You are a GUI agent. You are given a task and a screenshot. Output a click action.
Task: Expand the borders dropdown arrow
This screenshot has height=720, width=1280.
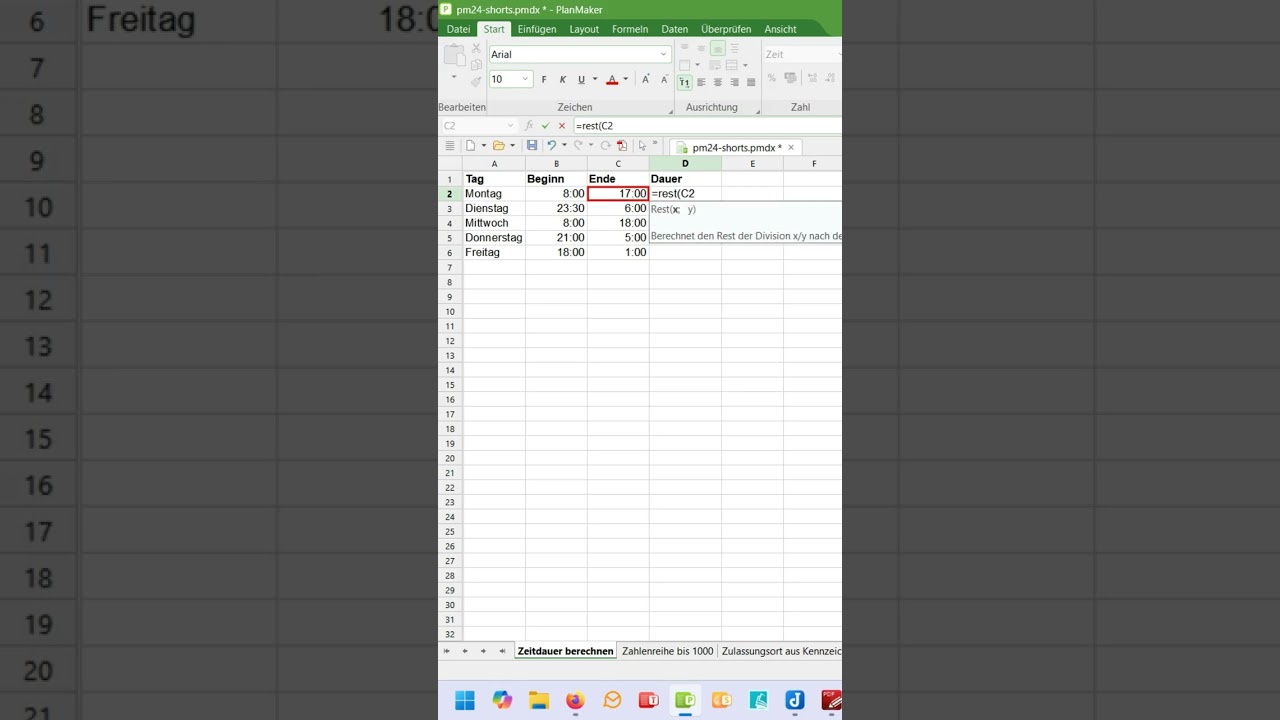(x=697, y=65)
